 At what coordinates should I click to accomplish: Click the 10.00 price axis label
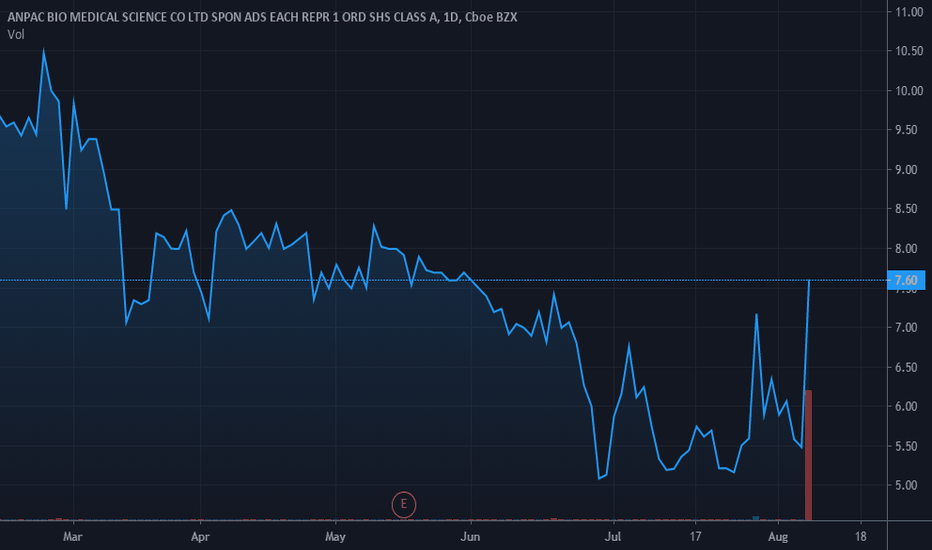(x=909, y=91)
